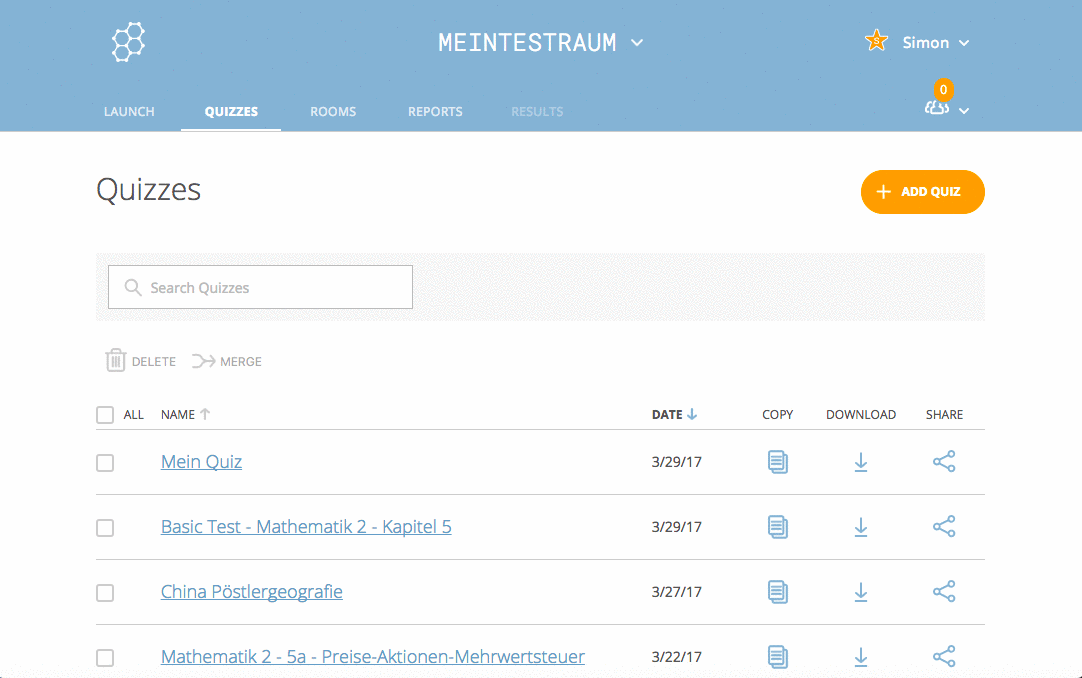Share the China Pöstlergeografie quiz
This screenshot has width=1082, height=678.
click(944, 591)
